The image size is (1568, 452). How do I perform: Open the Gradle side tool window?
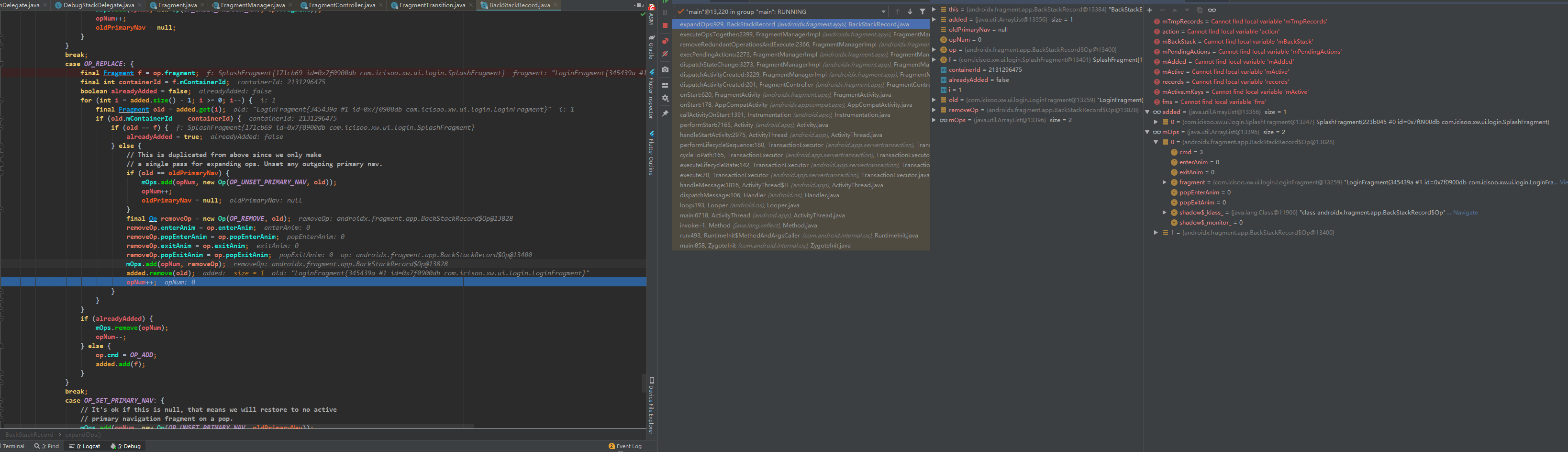click(652, 47)
